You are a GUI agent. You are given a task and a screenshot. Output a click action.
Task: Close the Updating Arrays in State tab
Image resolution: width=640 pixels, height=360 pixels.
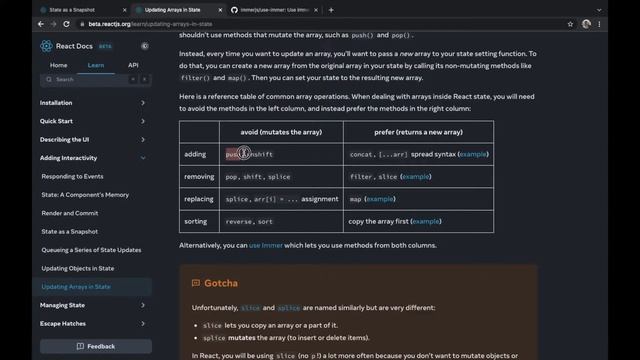point(220,10)
